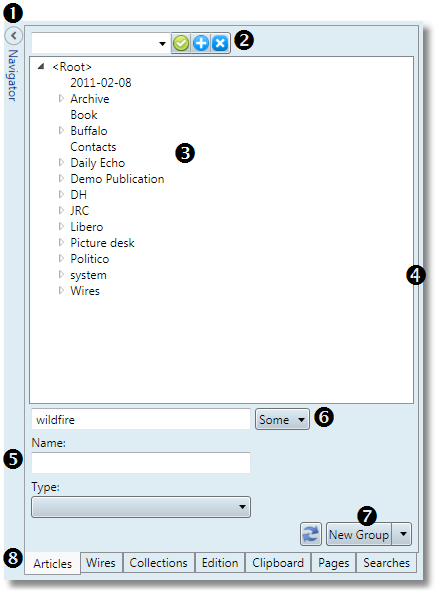The image size is (438, 591).
Task: Collapse the Root tree node
Action: [x=41, y=67]
